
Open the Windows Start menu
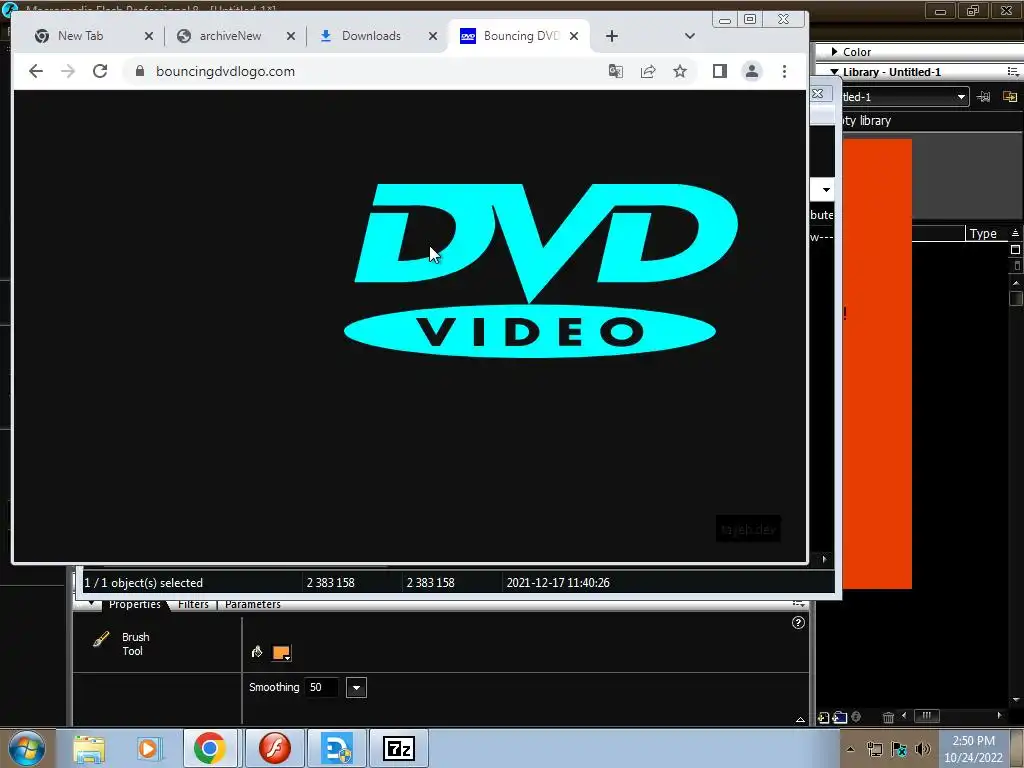[27, 748]
